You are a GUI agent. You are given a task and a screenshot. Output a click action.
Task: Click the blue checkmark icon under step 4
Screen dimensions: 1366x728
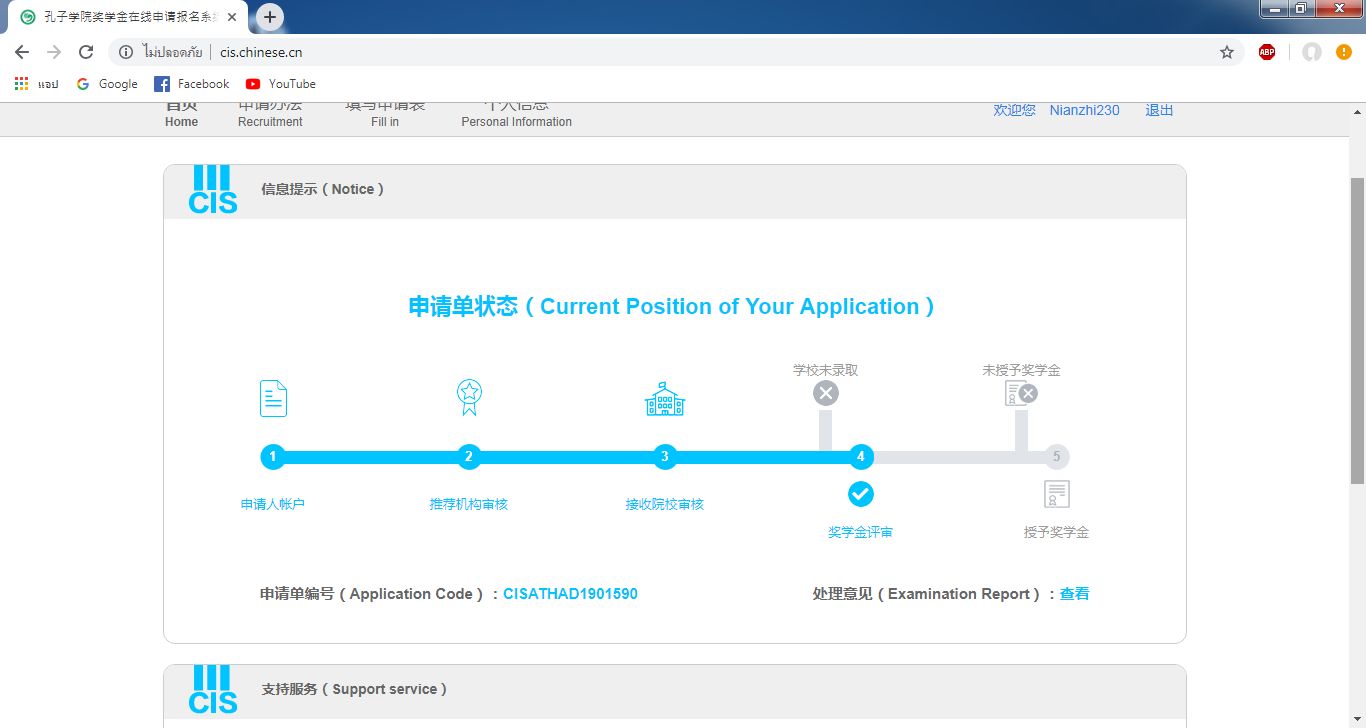point(861,494)
